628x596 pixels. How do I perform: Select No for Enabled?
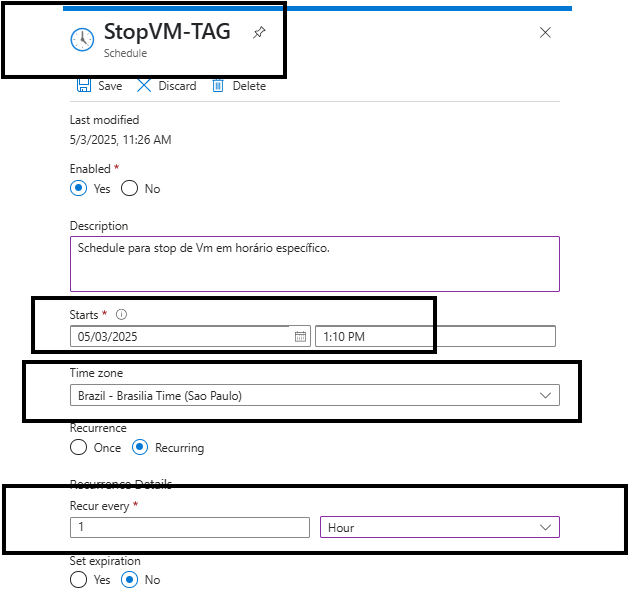click(x=129, y=189)
